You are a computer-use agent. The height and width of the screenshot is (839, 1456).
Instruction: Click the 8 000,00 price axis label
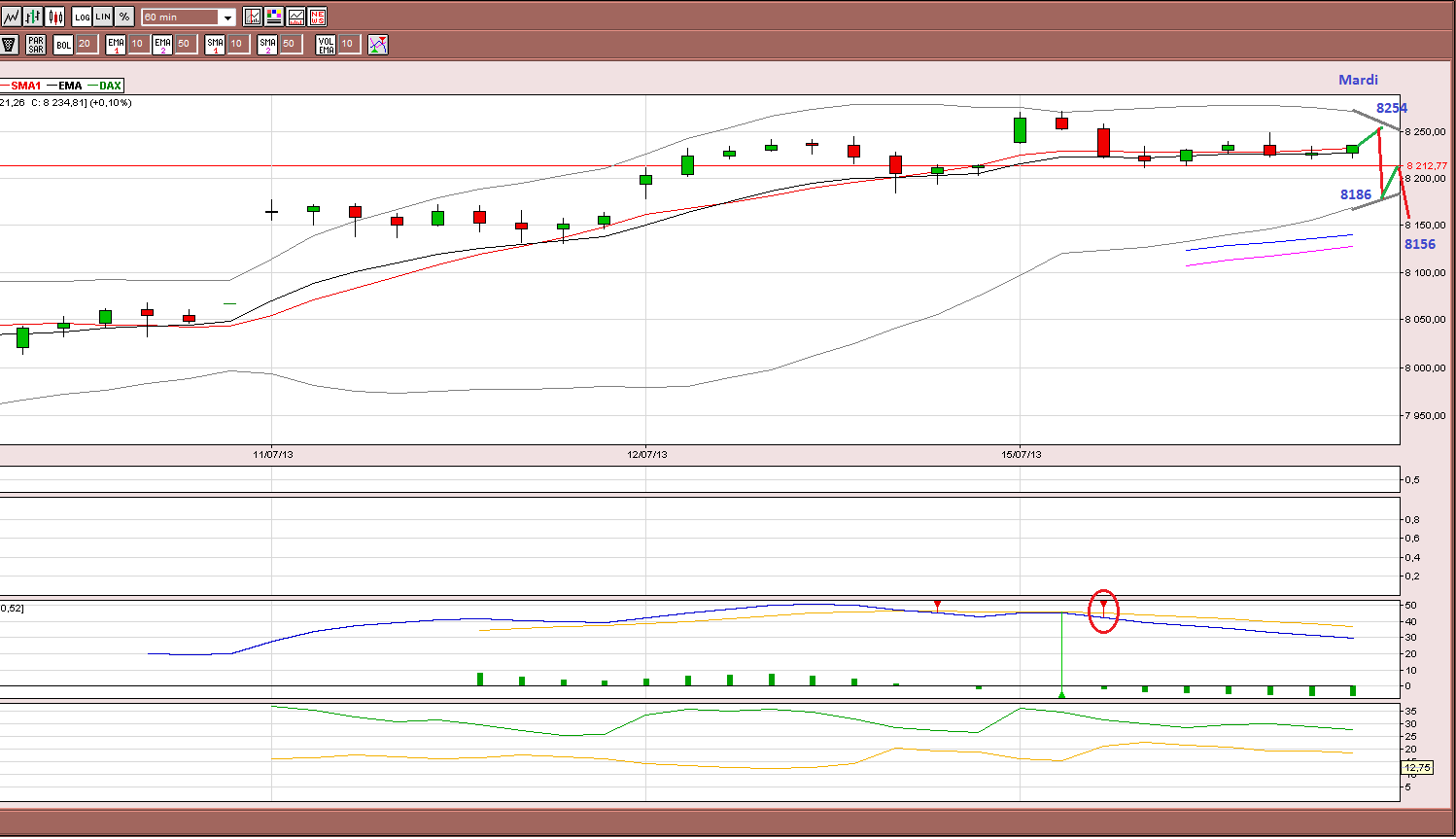pos(1425,367)
